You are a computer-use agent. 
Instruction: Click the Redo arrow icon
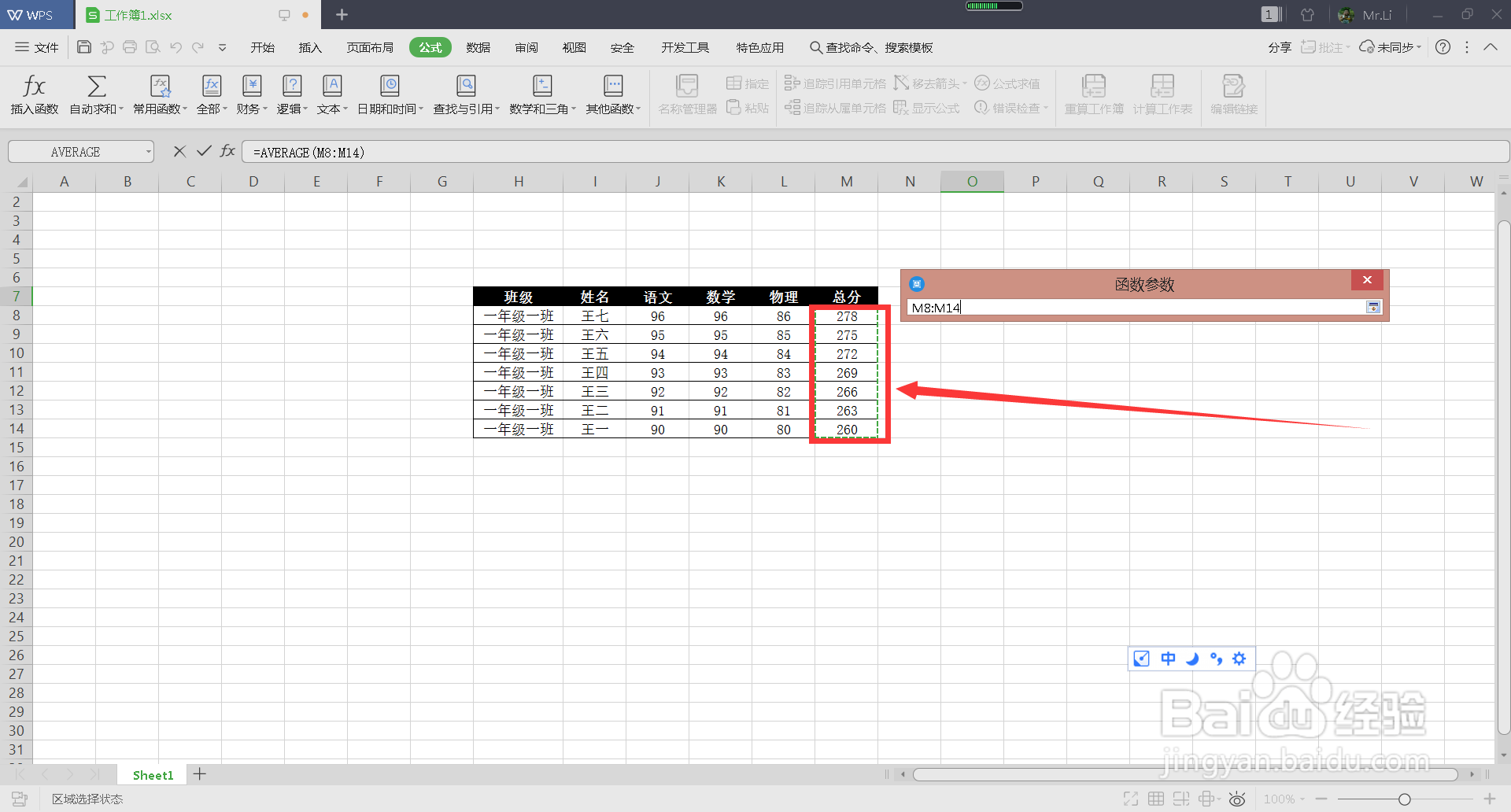tap(198, 47)
